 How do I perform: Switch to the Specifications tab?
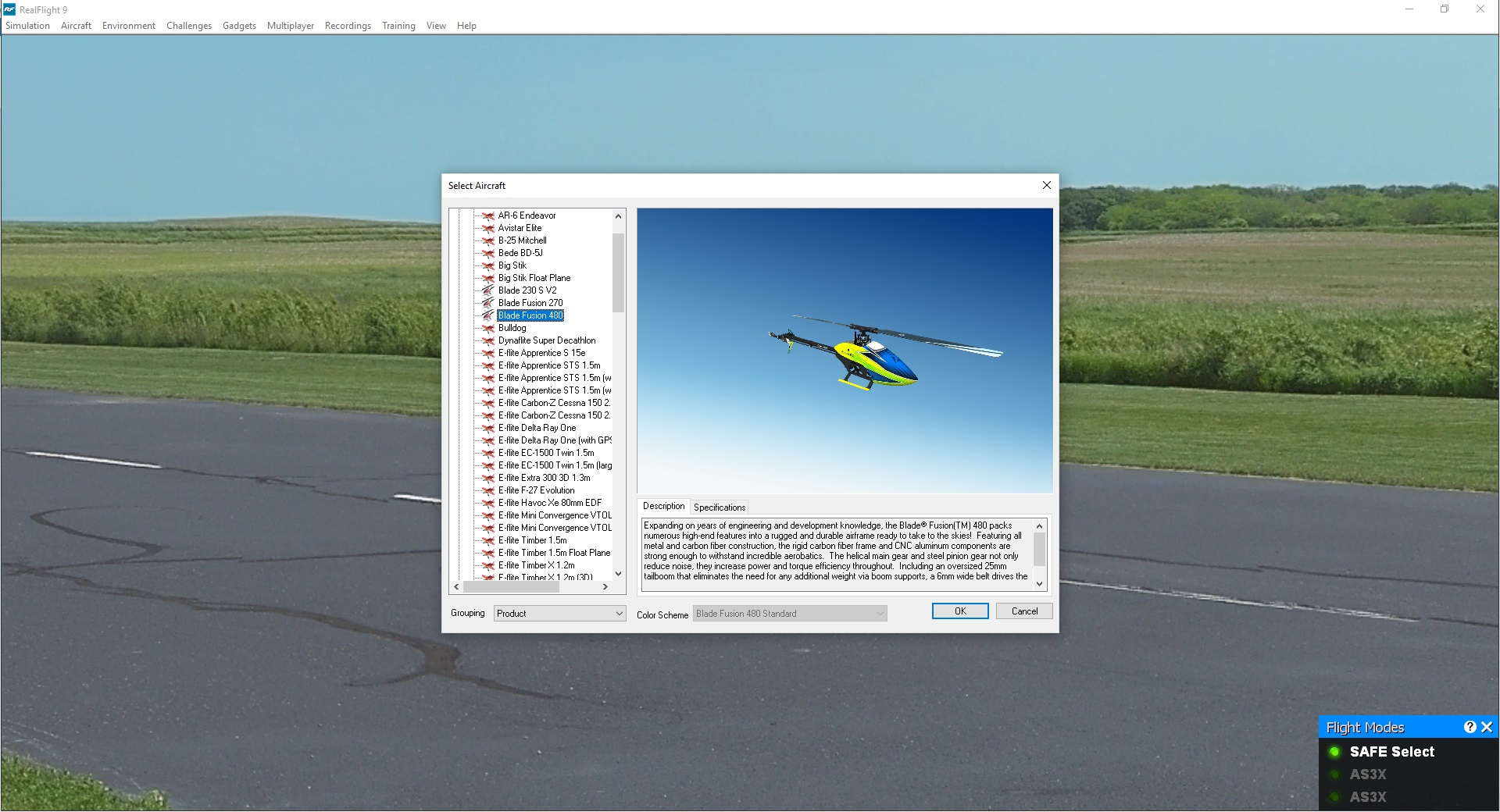719,507
